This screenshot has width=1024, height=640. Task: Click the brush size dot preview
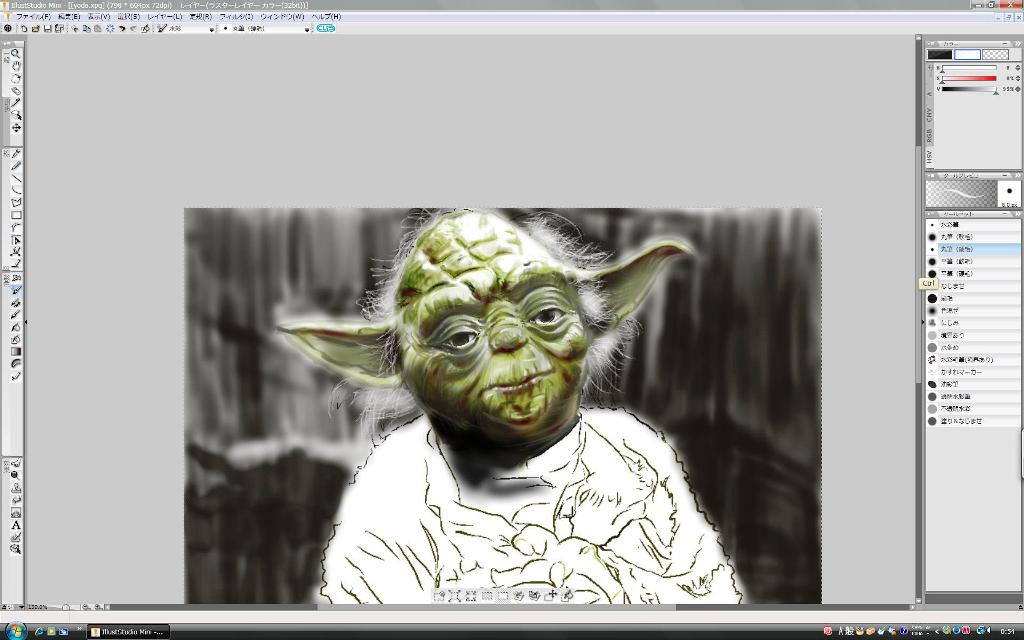(x=1009, y=193)
